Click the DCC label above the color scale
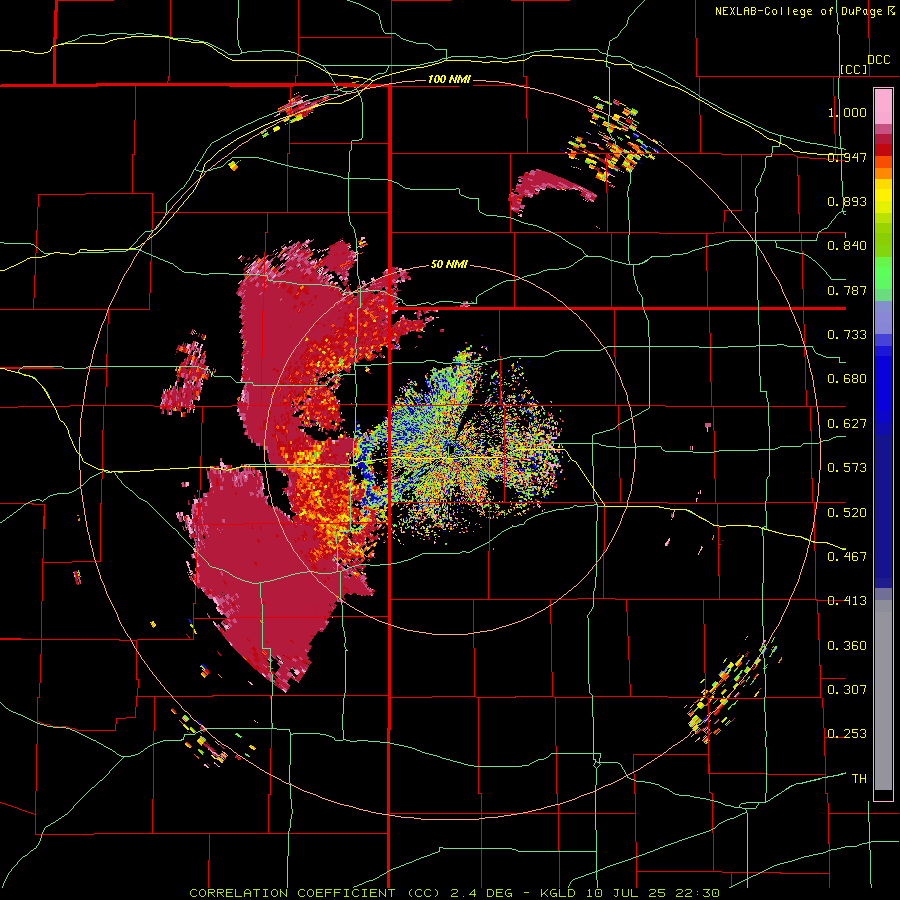Image resolution: width=900 pixels, height=900 pixels. (878, 60)
